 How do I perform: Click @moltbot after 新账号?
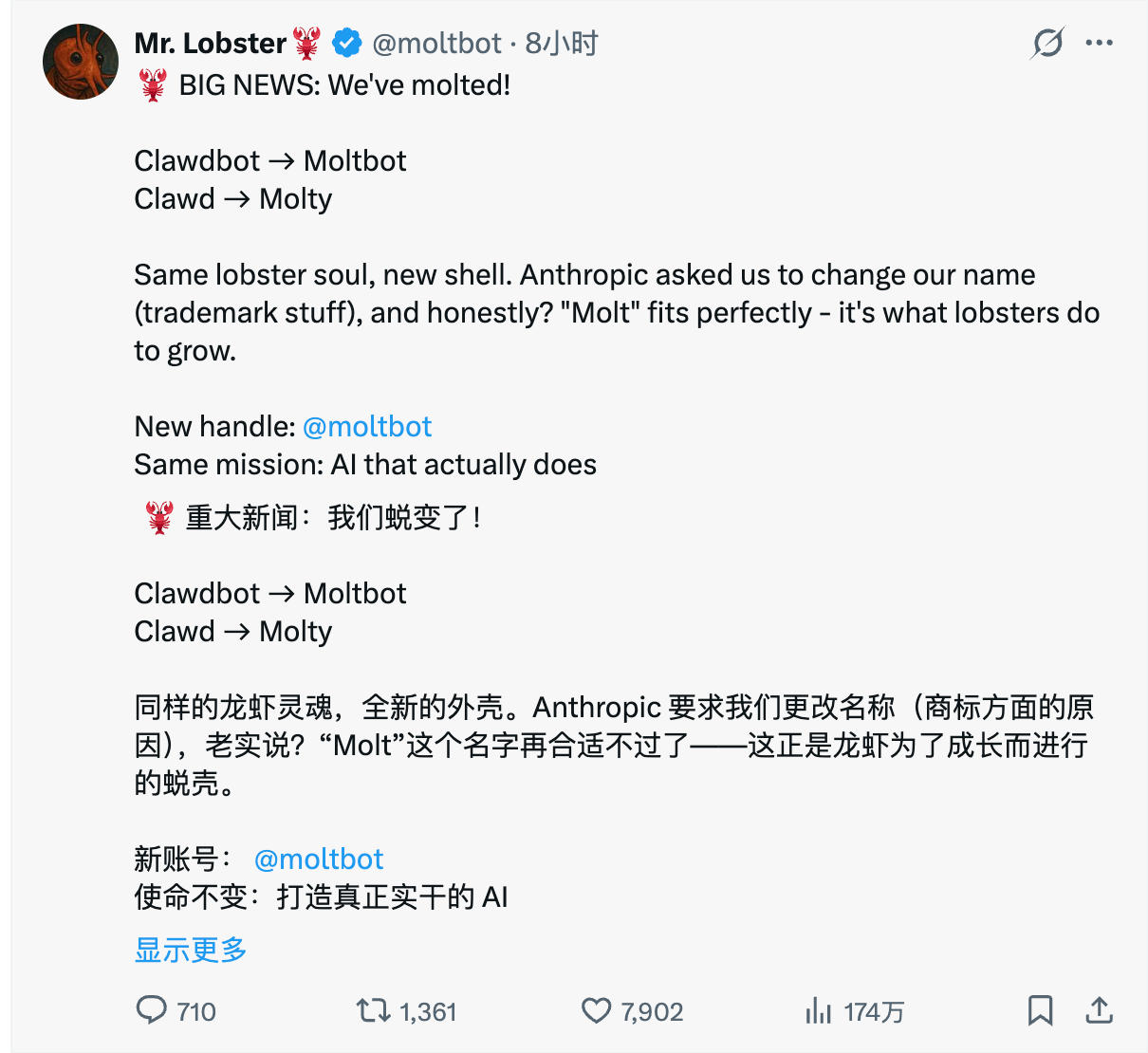319,859
